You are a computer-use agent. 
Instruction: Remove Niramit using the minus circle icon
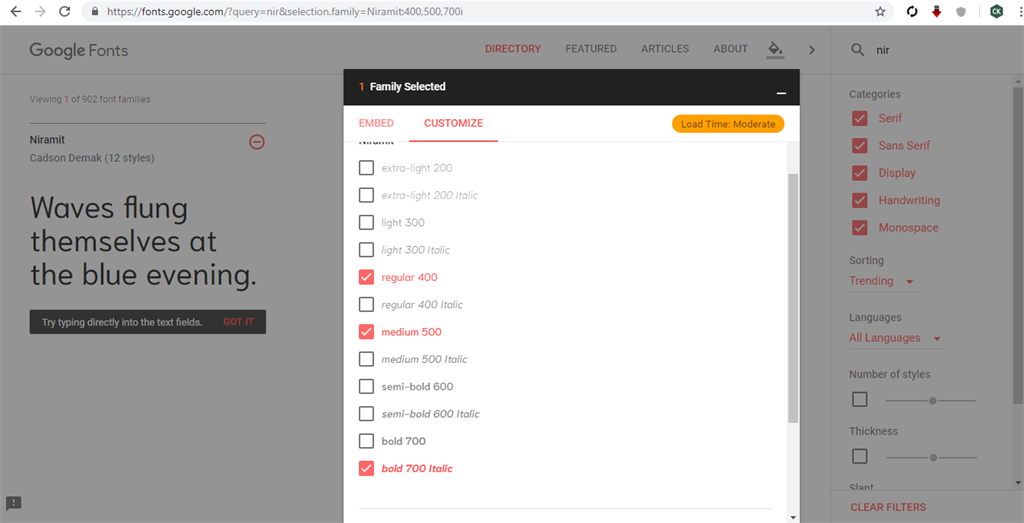pyautogui.click(x=257, y=142)
